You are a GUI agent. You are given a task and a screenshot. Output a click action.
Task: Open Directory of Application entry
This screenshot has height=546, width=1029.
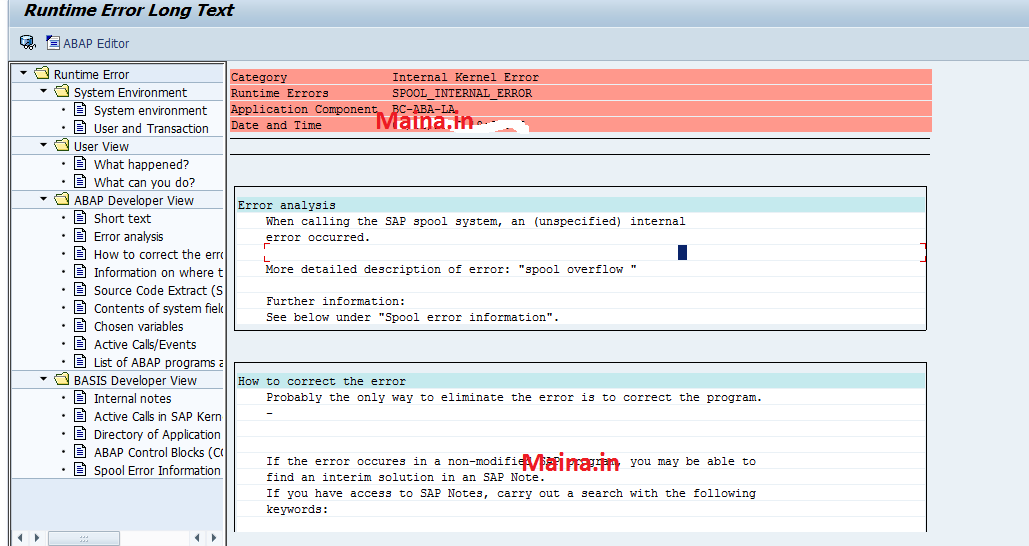[158, 434]
